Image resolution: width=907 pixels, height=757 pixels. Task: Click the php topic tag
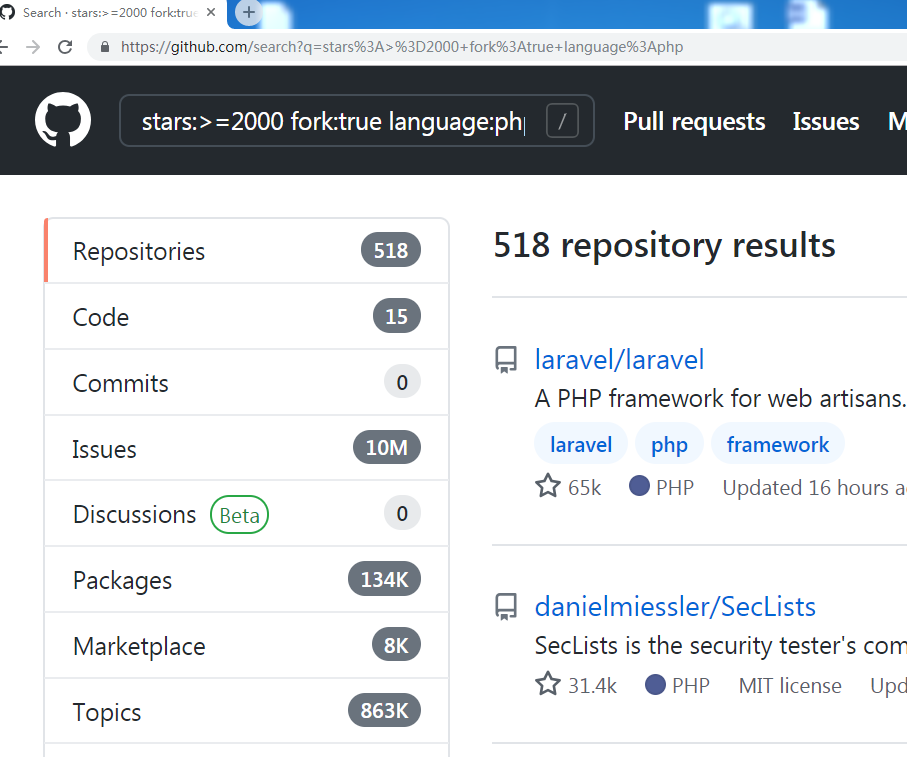click(x=669, y=444)
